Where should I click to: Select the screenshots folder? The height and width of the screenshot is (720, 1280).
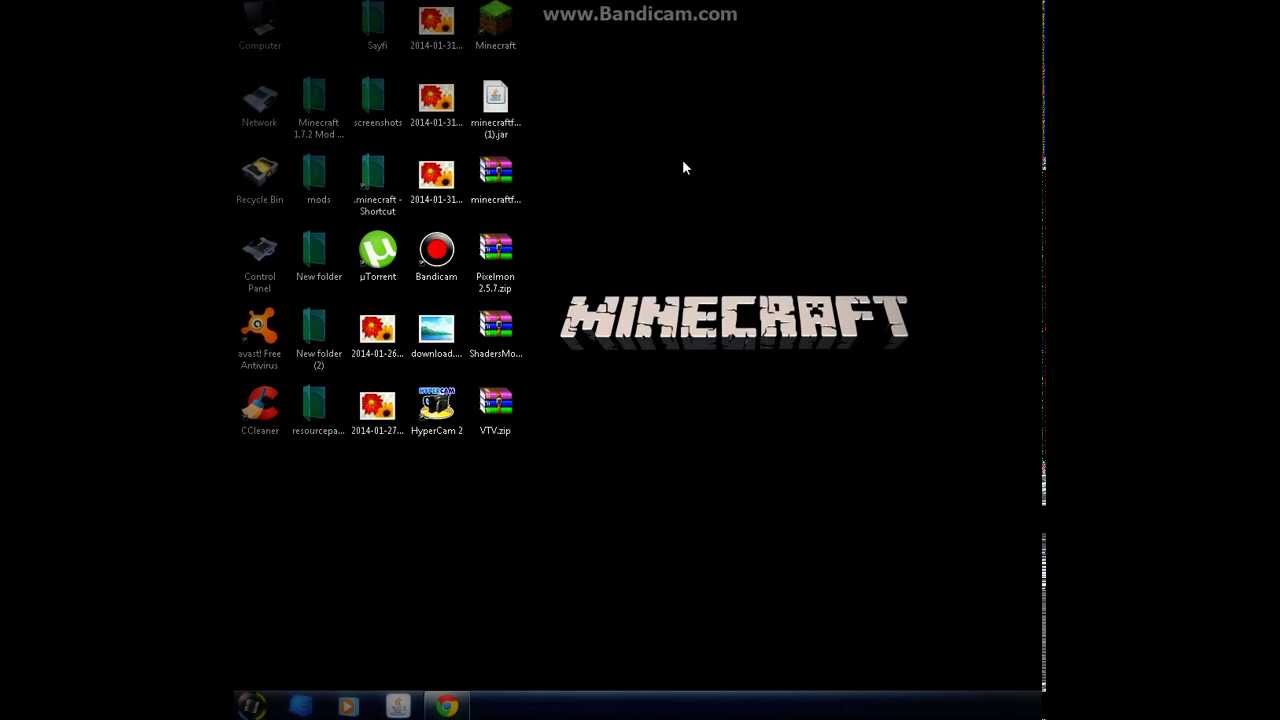(377, 103)
